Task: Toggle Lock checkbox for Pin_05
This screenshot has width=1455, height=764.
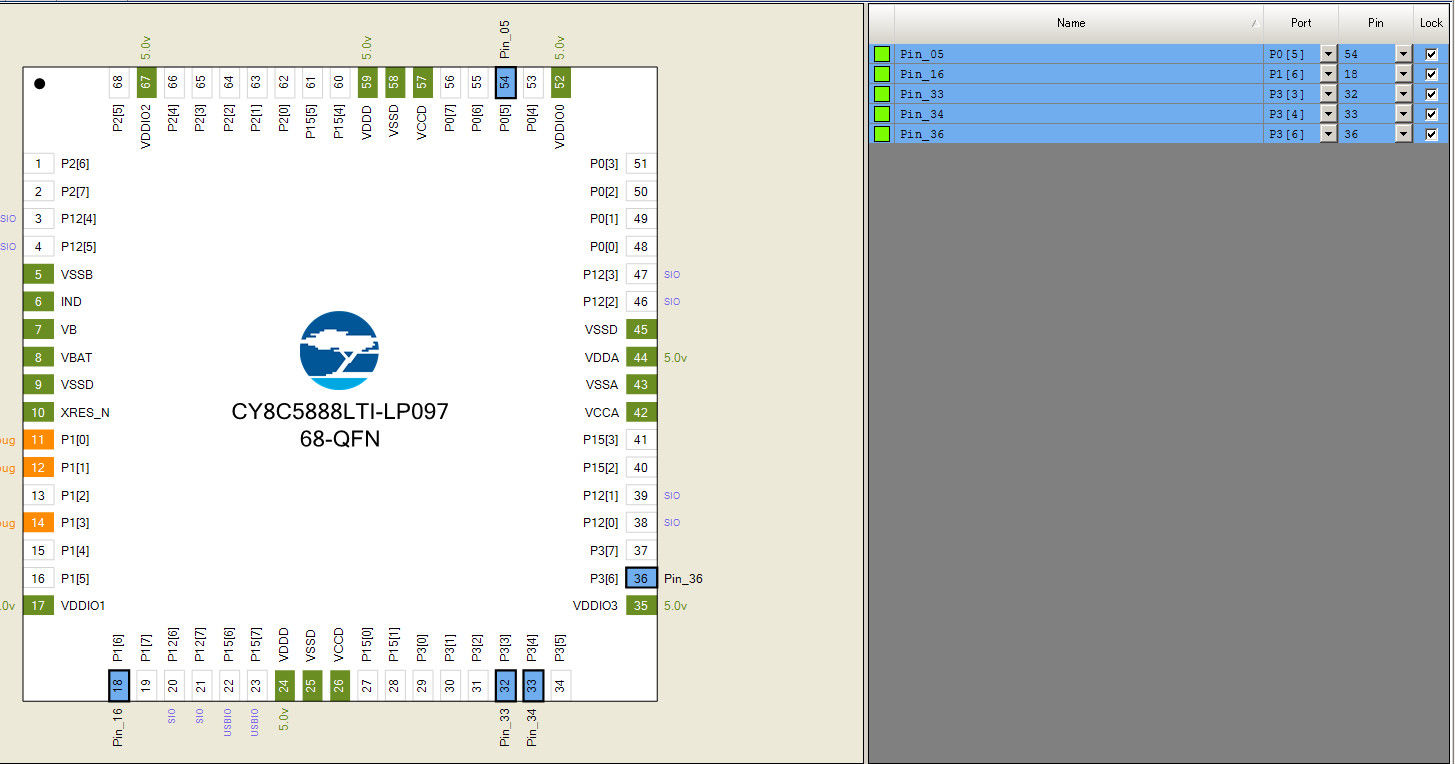Action: (x=1432, y=54)
